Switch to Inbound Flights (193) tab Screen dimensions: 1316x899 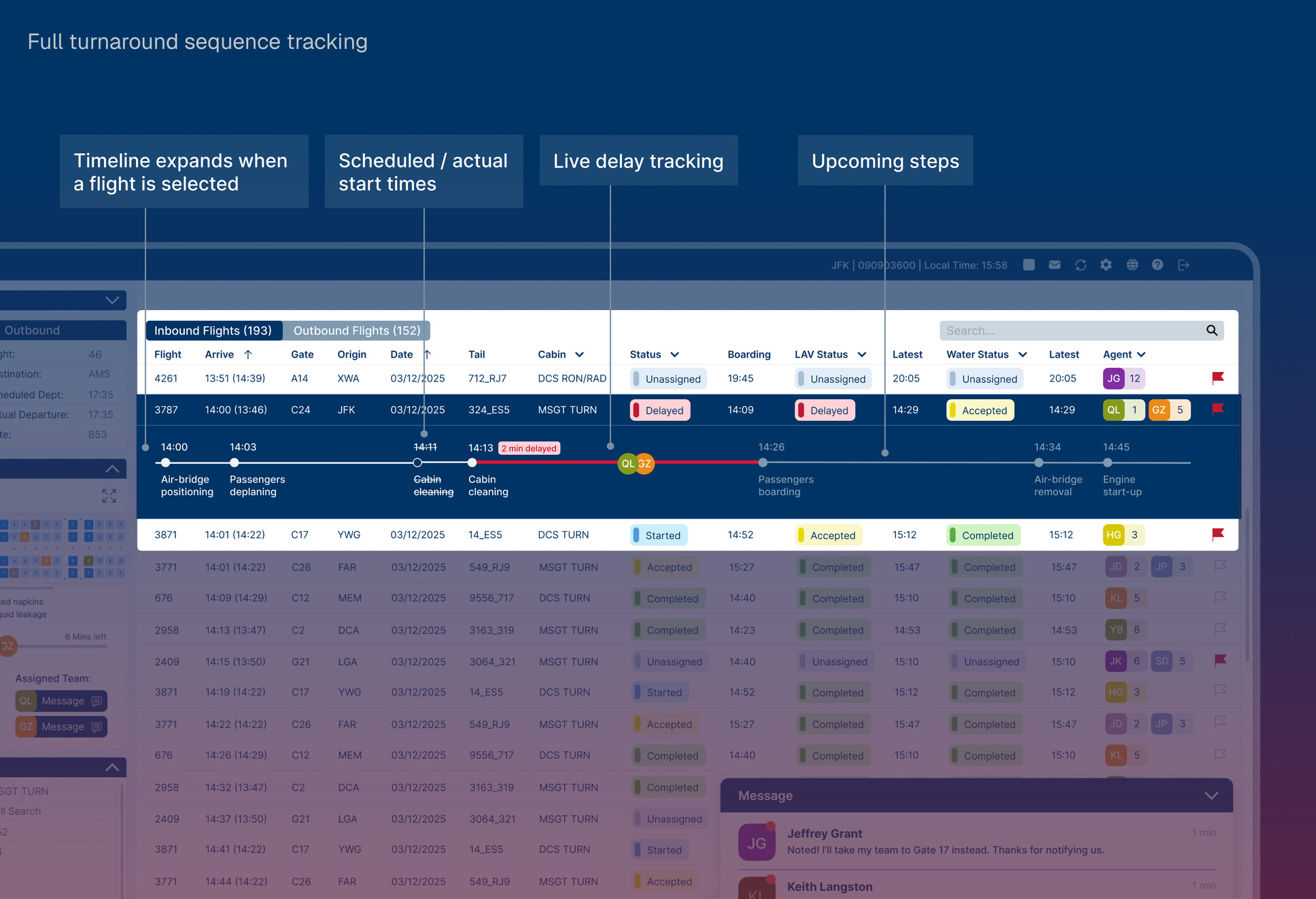coord(213,330)
